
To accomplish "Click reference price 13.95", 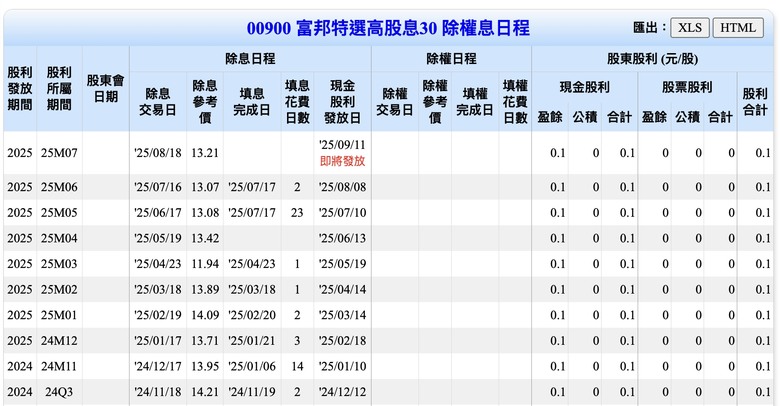I will [205, 366].
